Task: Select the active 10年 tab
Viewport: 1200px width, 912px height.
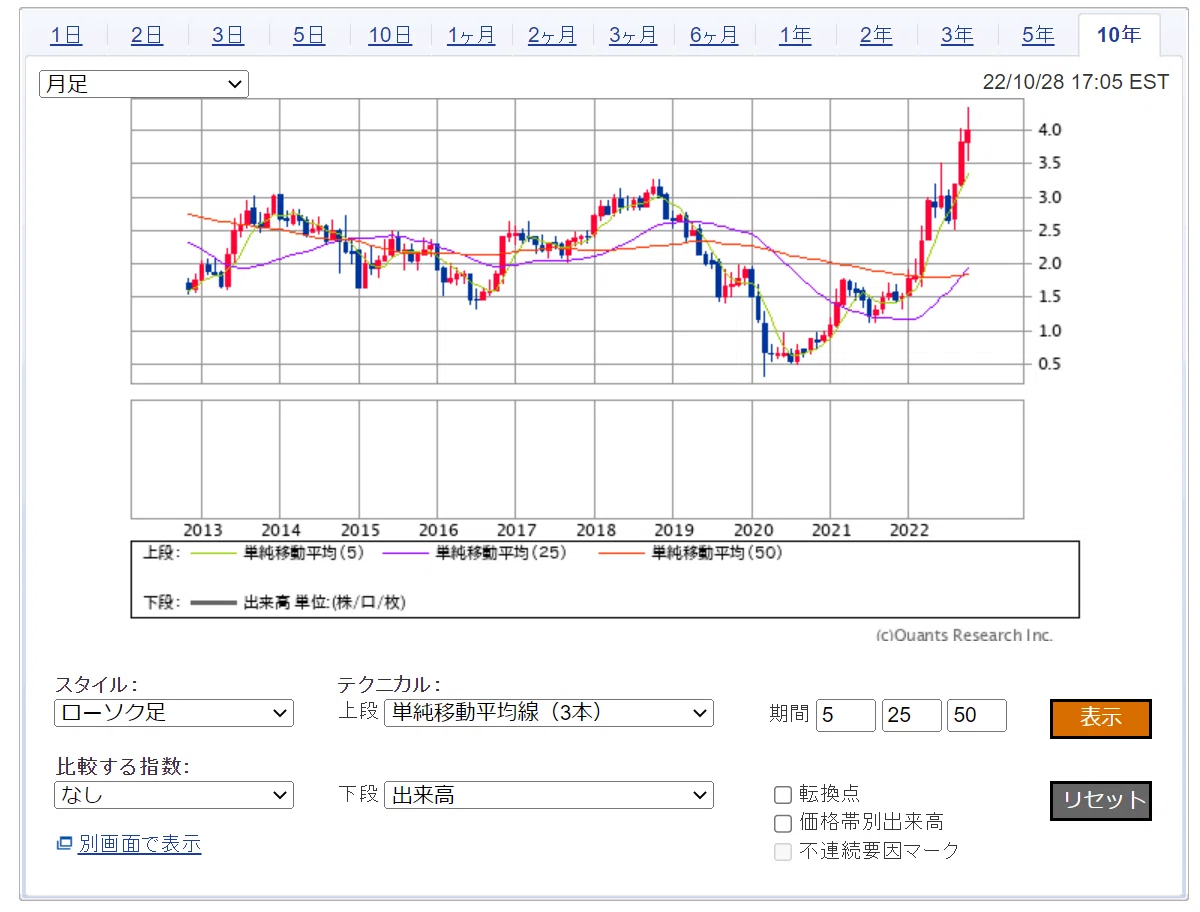Action: pos(1119,35)
